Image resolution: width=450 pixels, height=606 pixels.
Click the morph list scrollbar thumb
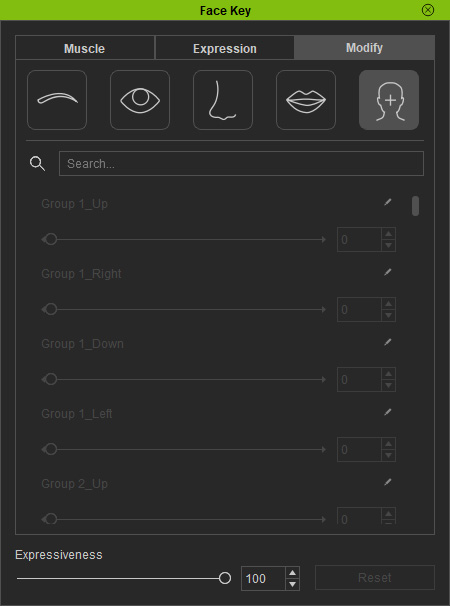[x=415, y=206]
